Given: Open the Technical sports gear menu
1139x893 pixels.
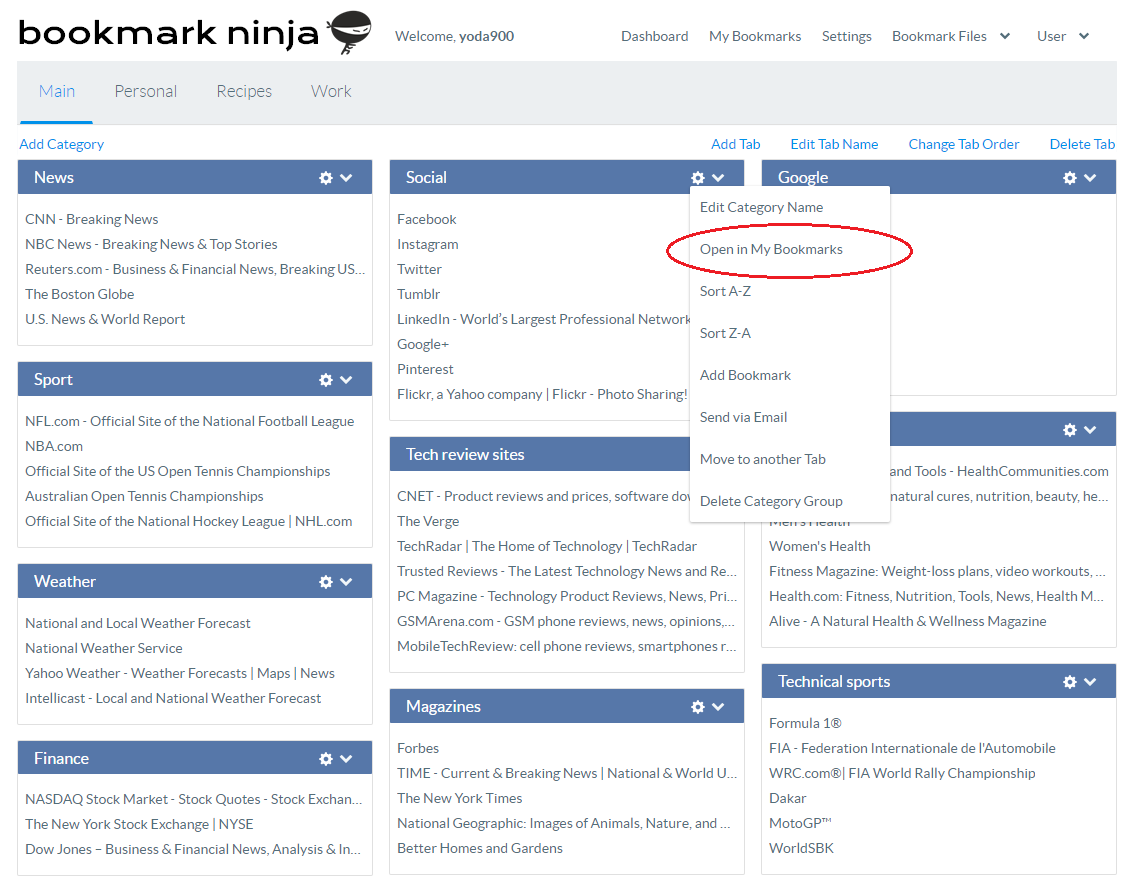Looking at the screenshot, I should click(x=1069, y=681).
